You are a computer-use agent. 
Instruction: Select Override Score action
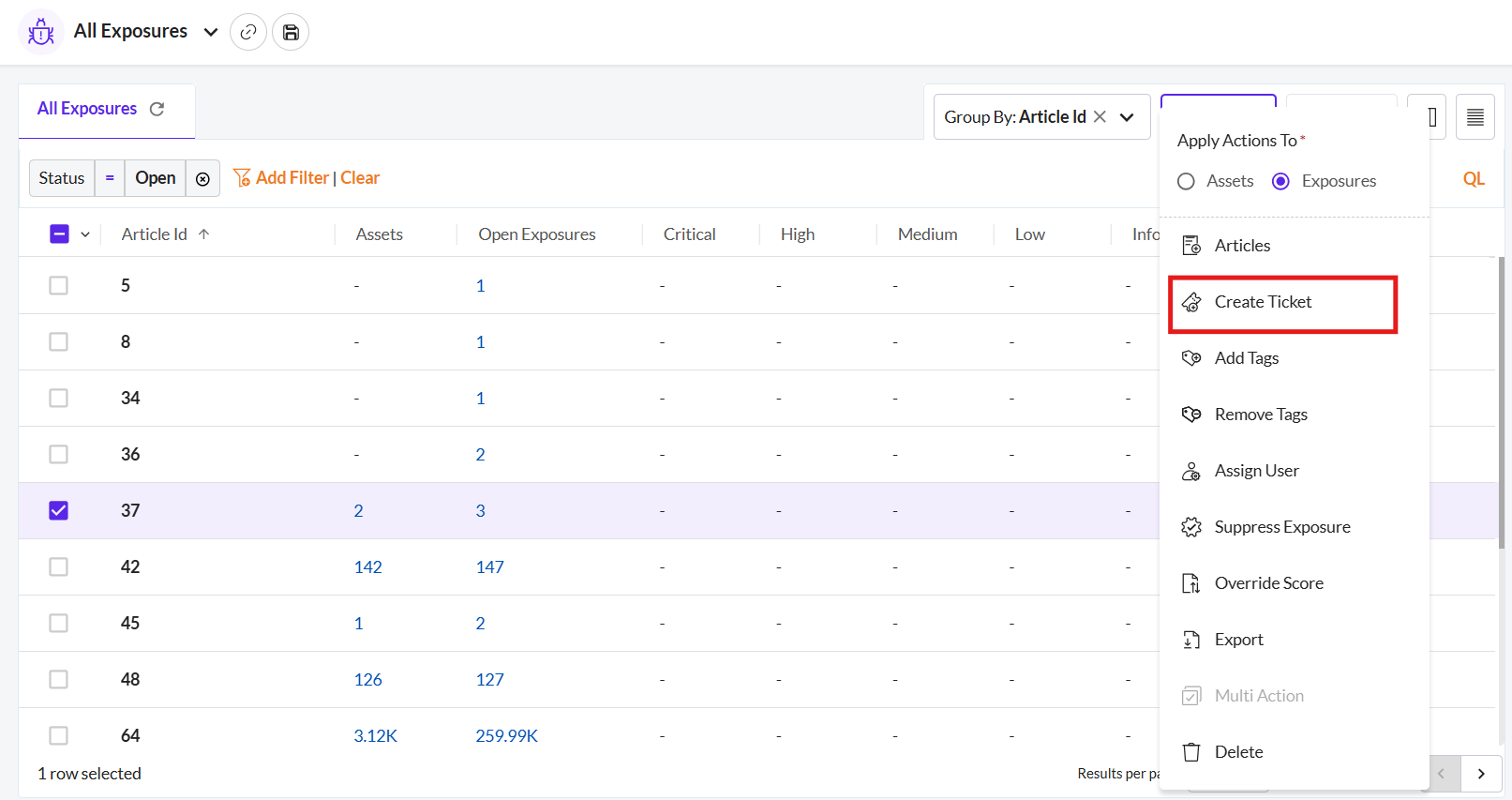point(1268,583)
